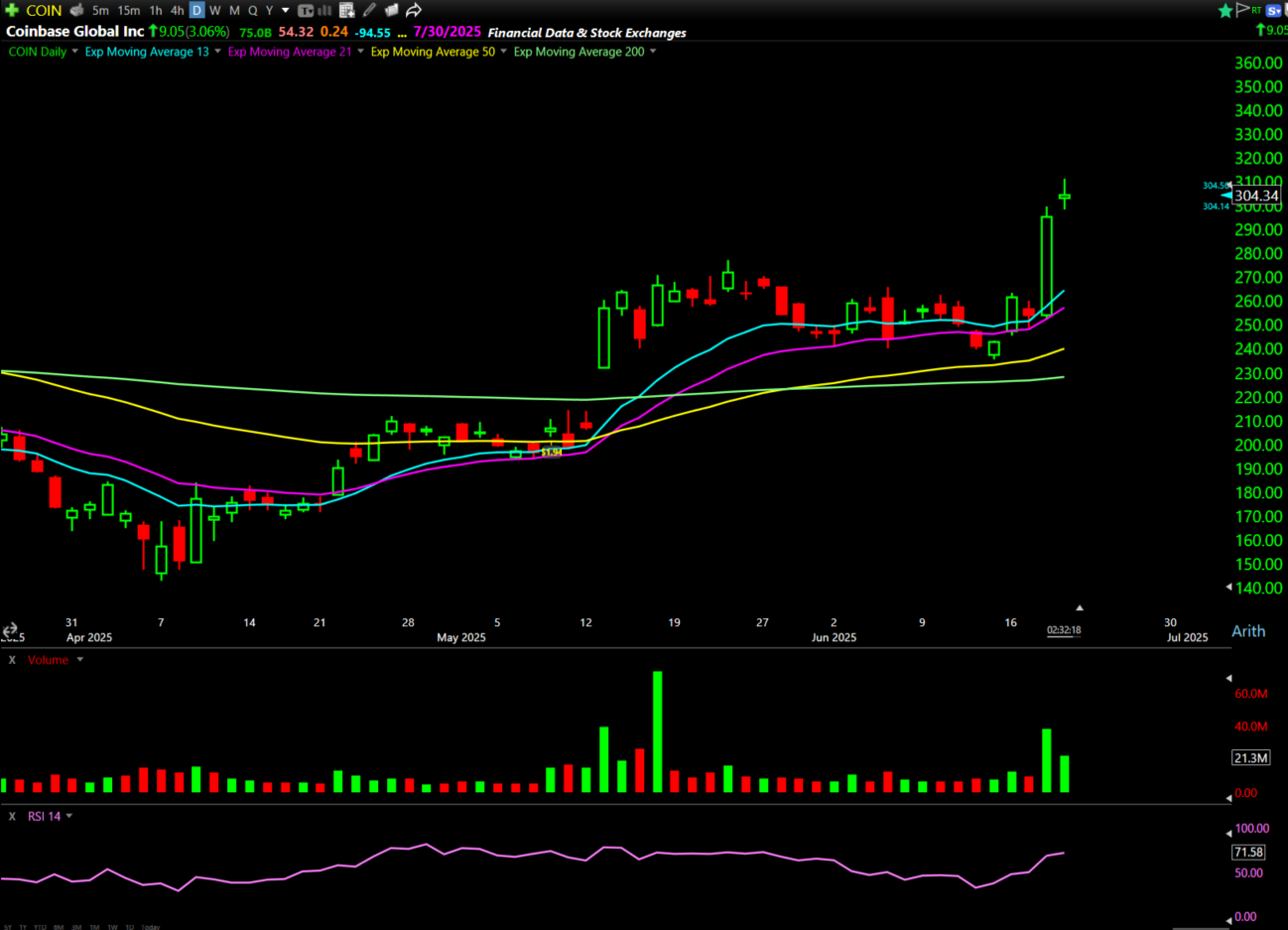Switch to 5m time frame
Screen dimensions: 1288x930
click(x=100, y=10)
